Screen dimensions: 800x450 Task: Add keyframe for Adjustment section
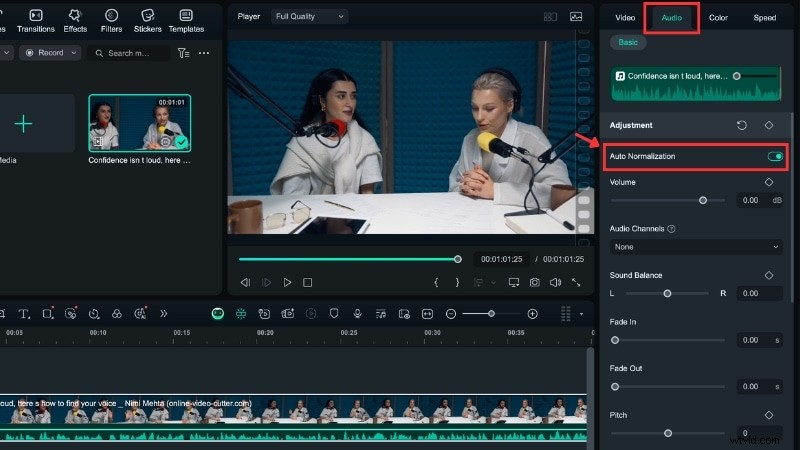point(769,126)
